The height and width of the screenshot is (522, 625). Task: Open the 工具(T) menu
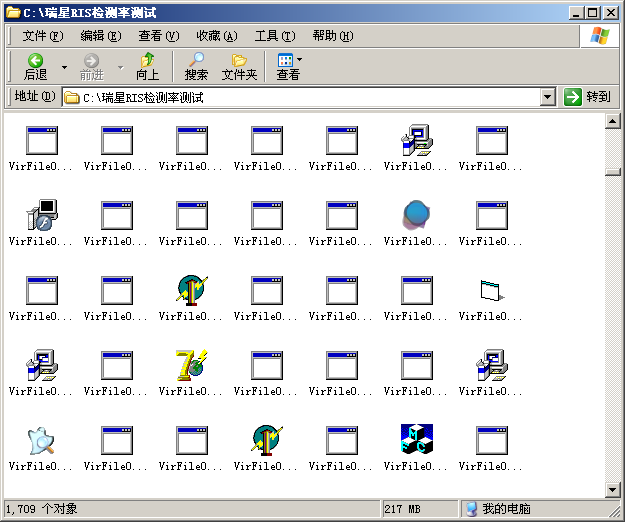click(275, 36)
